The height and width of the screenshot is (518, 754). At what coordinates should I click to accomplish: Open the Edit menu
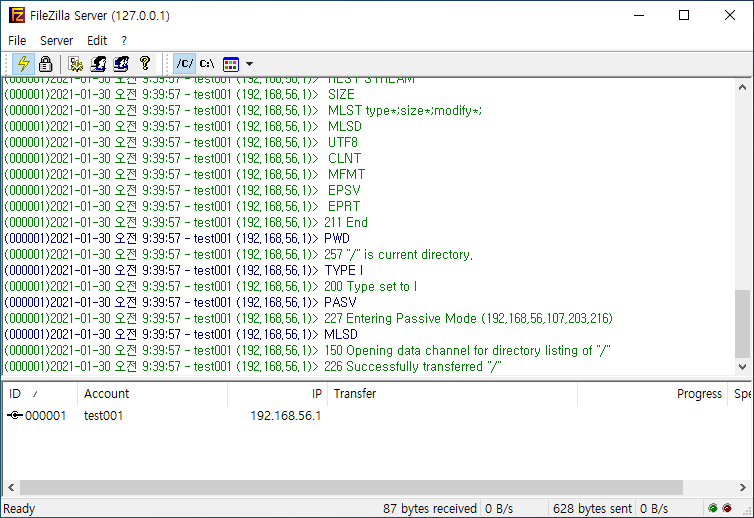coord(97,40)
